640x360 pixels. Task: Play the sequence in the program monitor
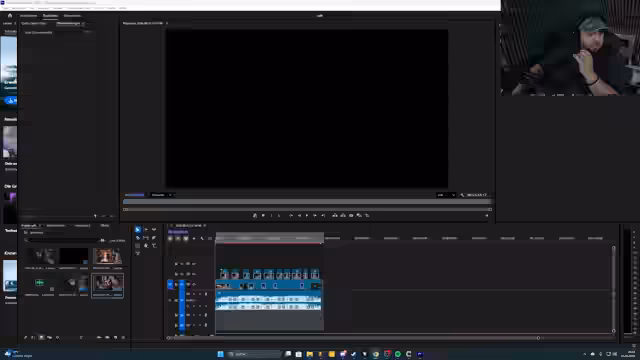point(307,215)
